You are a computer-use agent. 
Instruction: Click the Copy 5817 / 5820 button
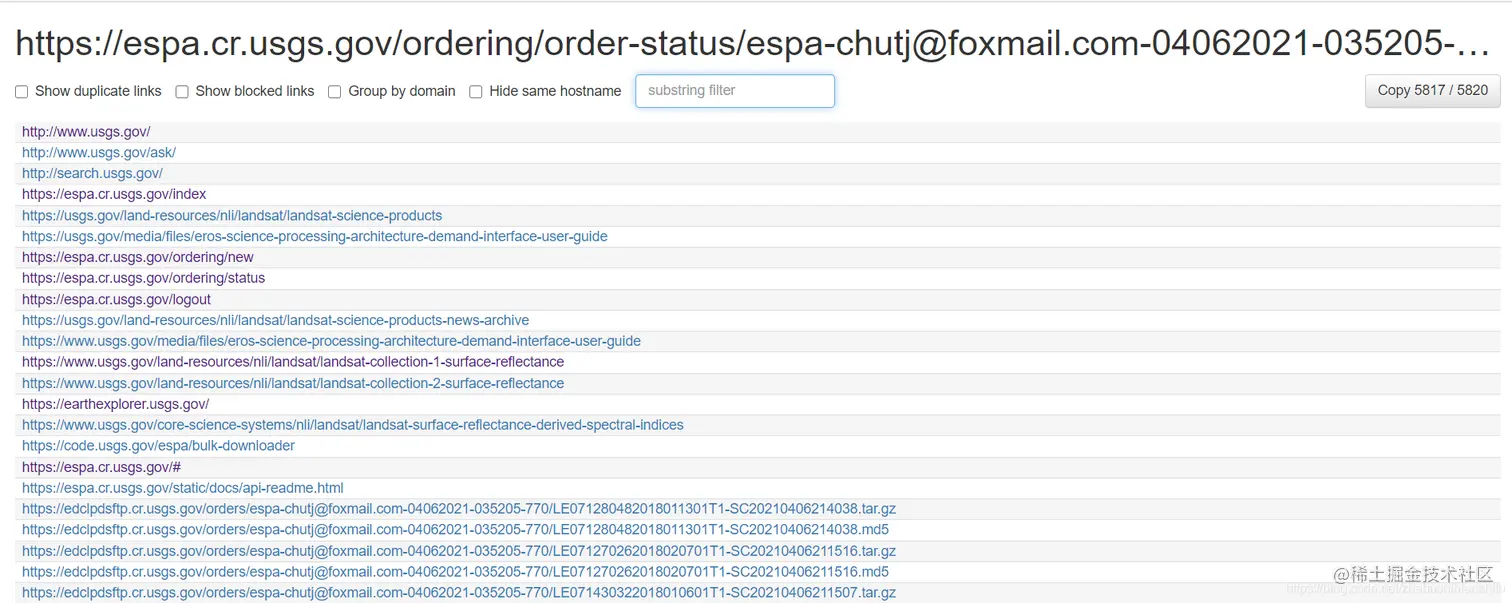[x=1432, y=91]
